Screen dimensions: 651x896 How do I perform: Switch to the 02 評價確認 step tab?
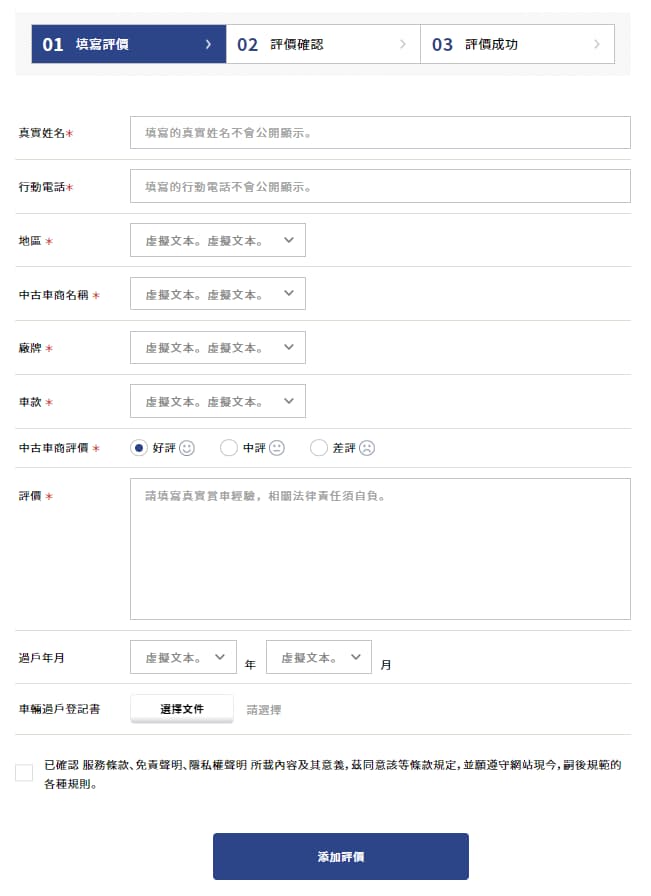point(323,44)
